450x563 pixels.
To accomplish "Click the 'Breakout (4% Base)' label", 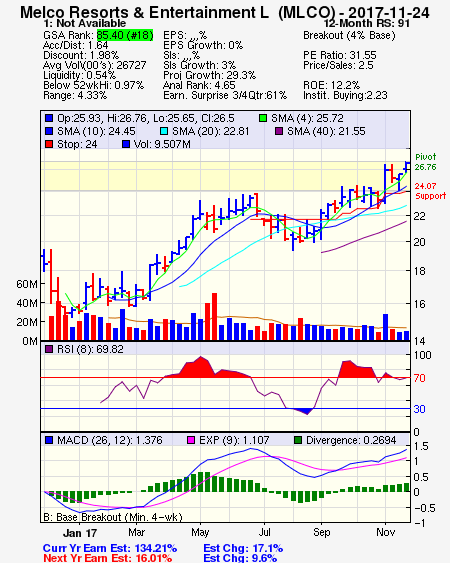I will (x=349, y=35).
